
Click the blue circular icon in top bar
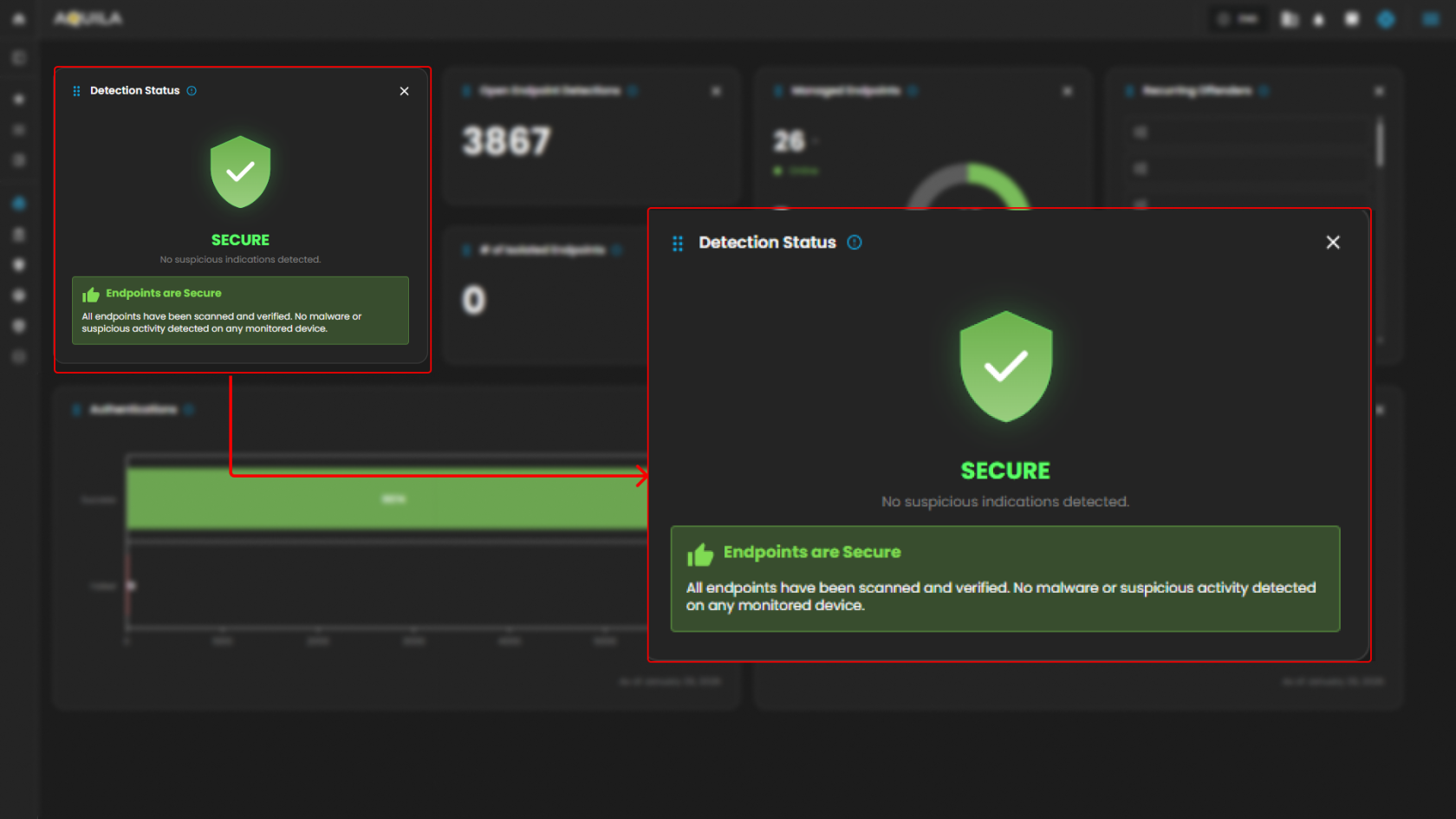pos(1386,19)
